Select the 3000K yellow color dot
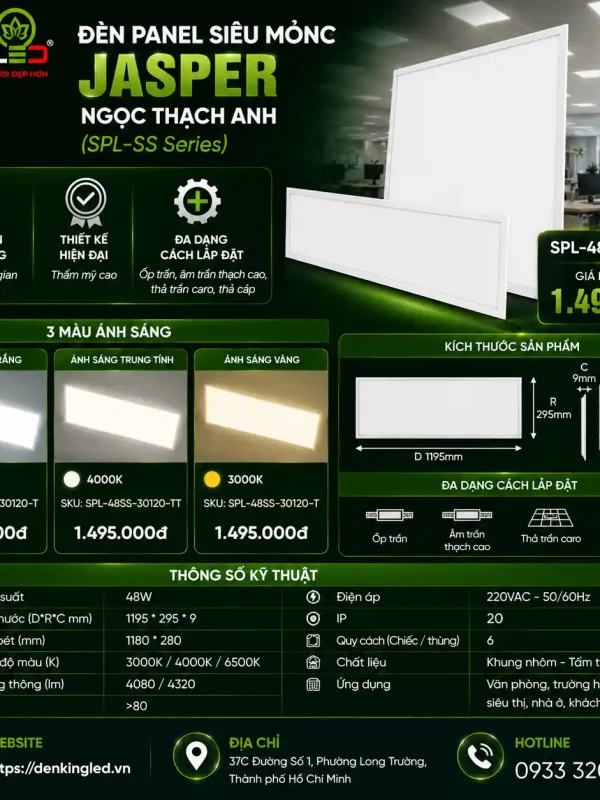 (212, 480)
